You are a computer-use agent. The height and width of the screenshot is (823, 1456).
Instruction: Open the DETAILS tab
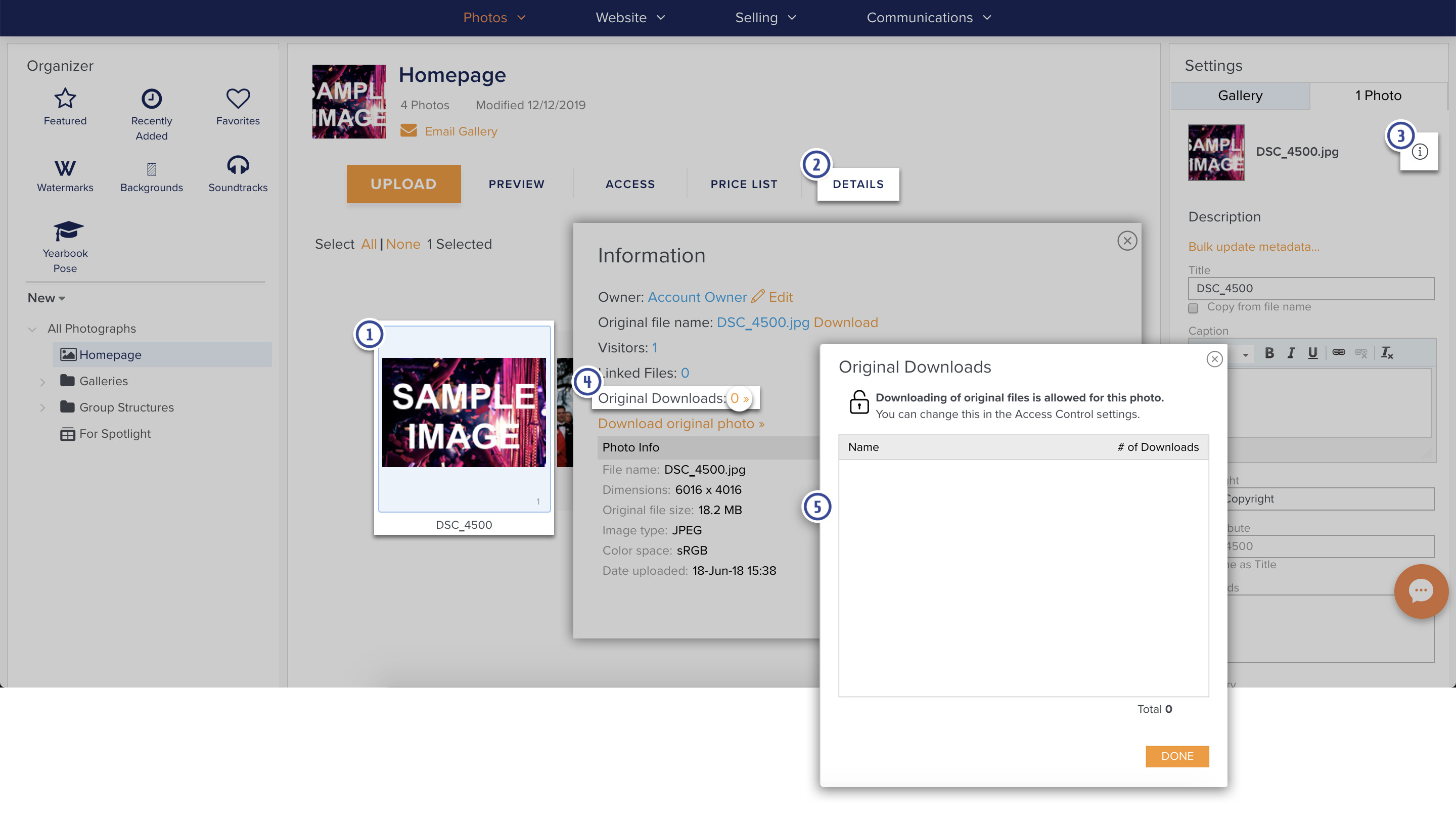[857, 185]
